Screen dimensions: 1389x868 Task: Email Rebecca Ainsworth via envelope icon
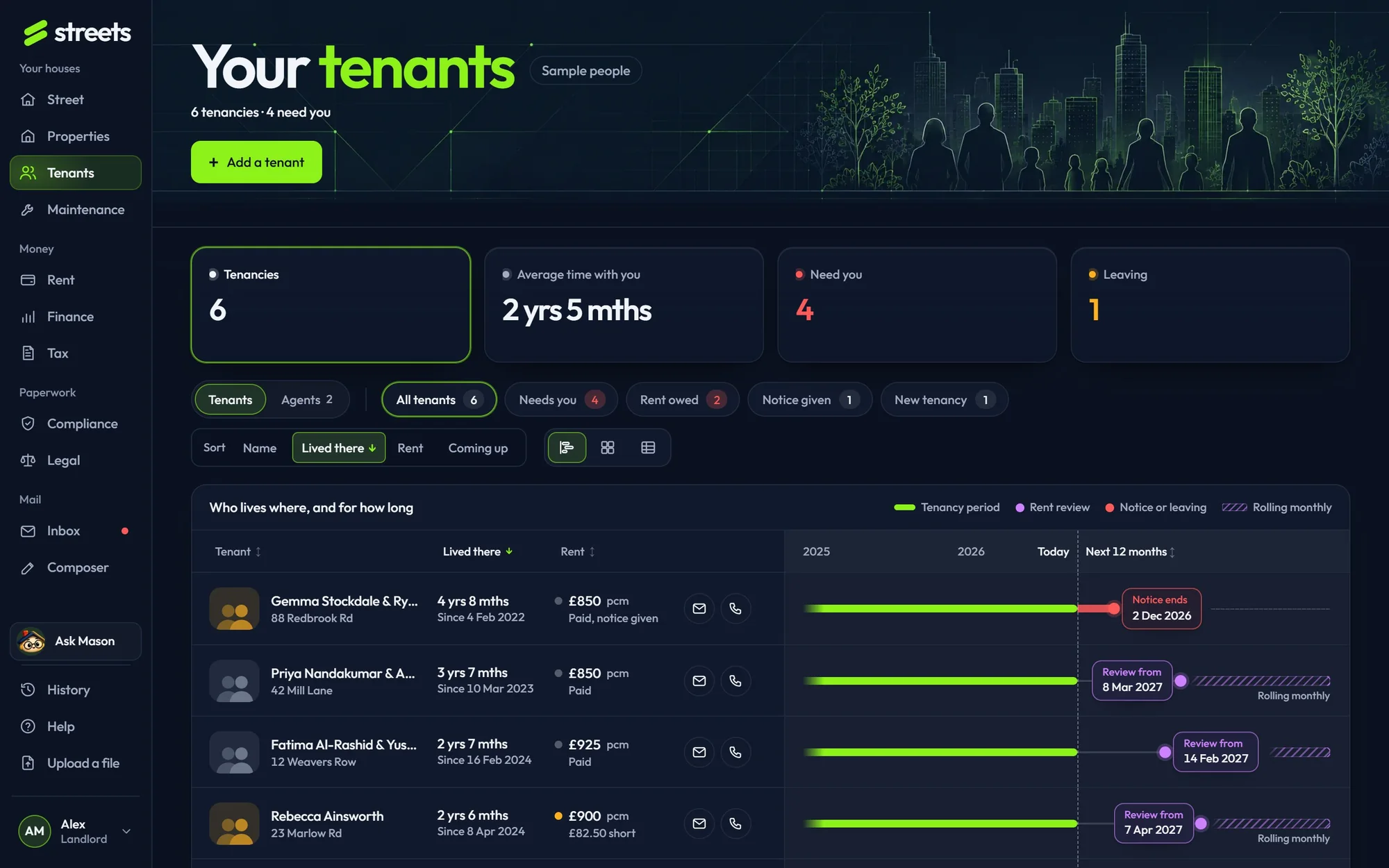click(699, 824)
